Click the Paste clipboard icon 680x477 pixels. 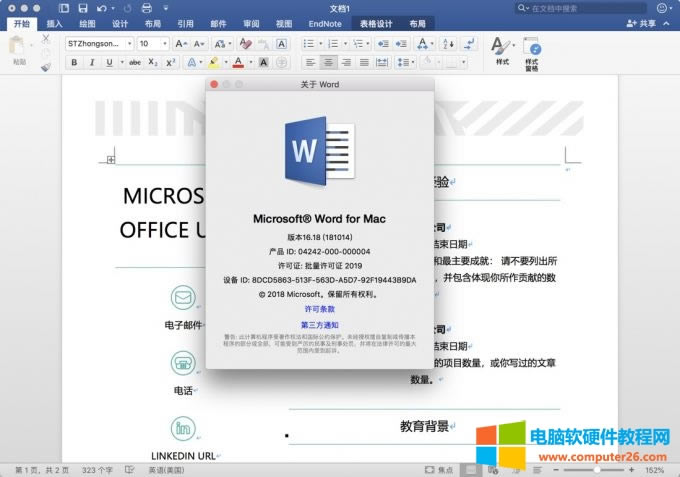pos(20,46)
